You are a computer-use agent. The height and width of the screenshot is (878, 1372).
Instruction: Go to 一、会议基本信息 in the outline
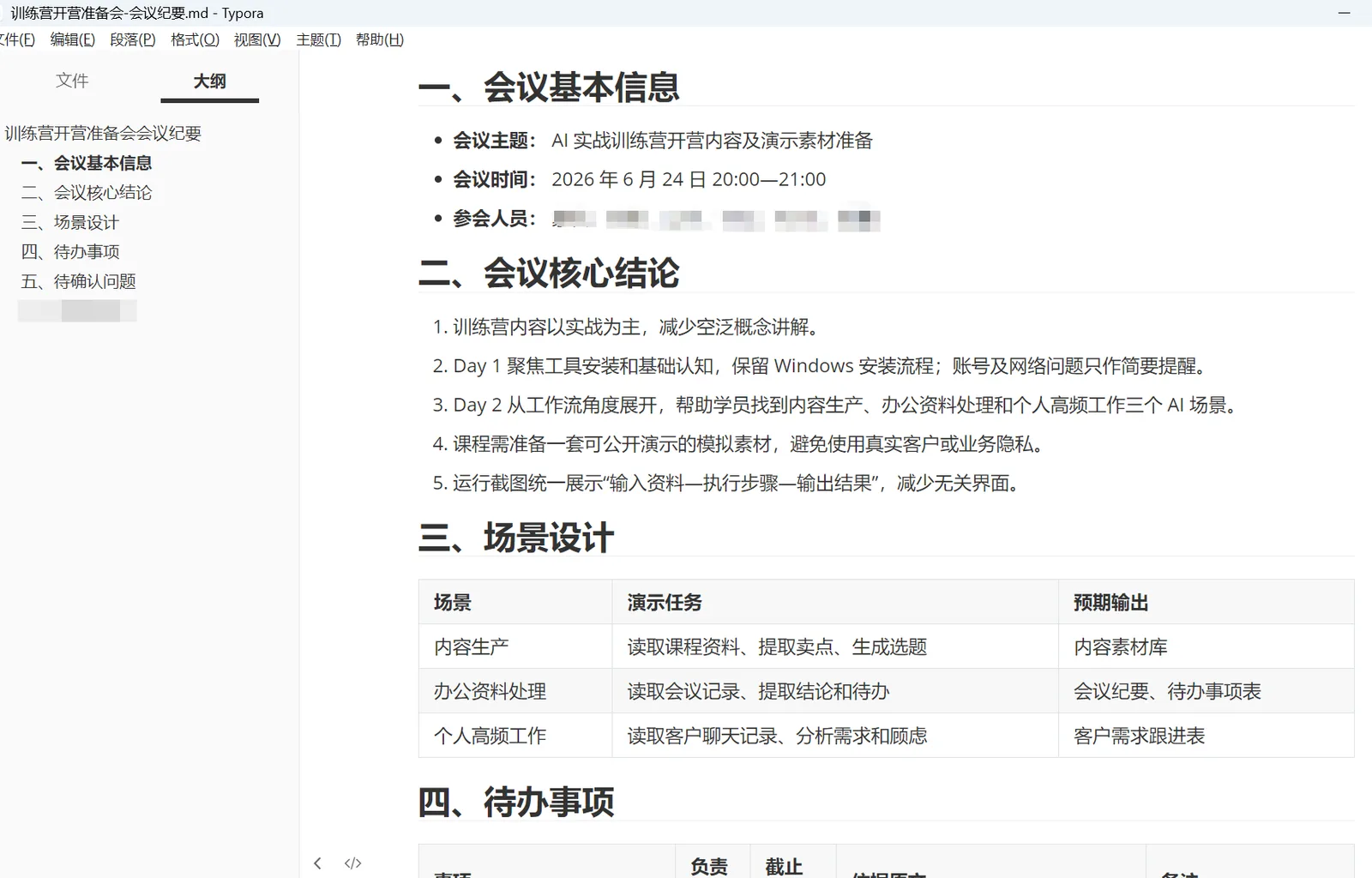click(87, 163)
